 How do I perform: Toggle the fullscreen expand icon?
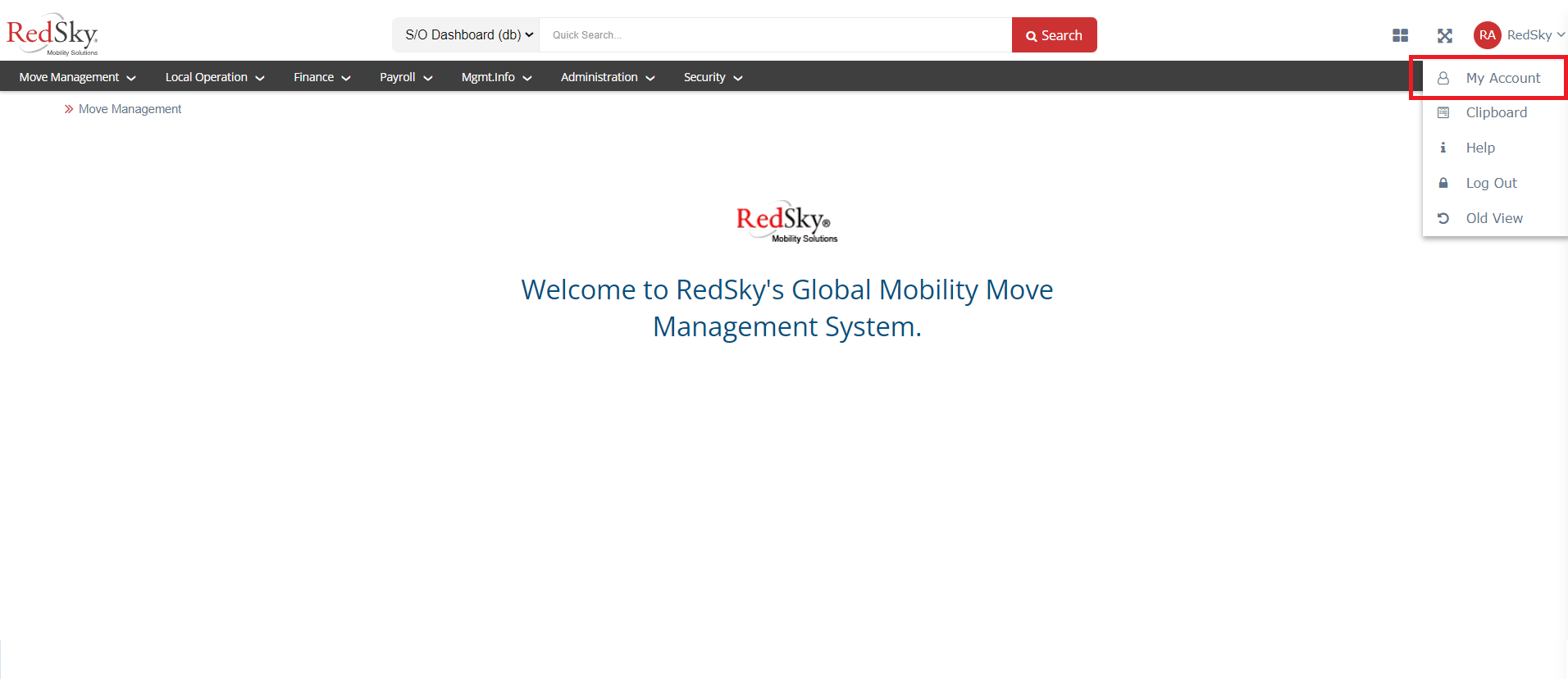1444,35
